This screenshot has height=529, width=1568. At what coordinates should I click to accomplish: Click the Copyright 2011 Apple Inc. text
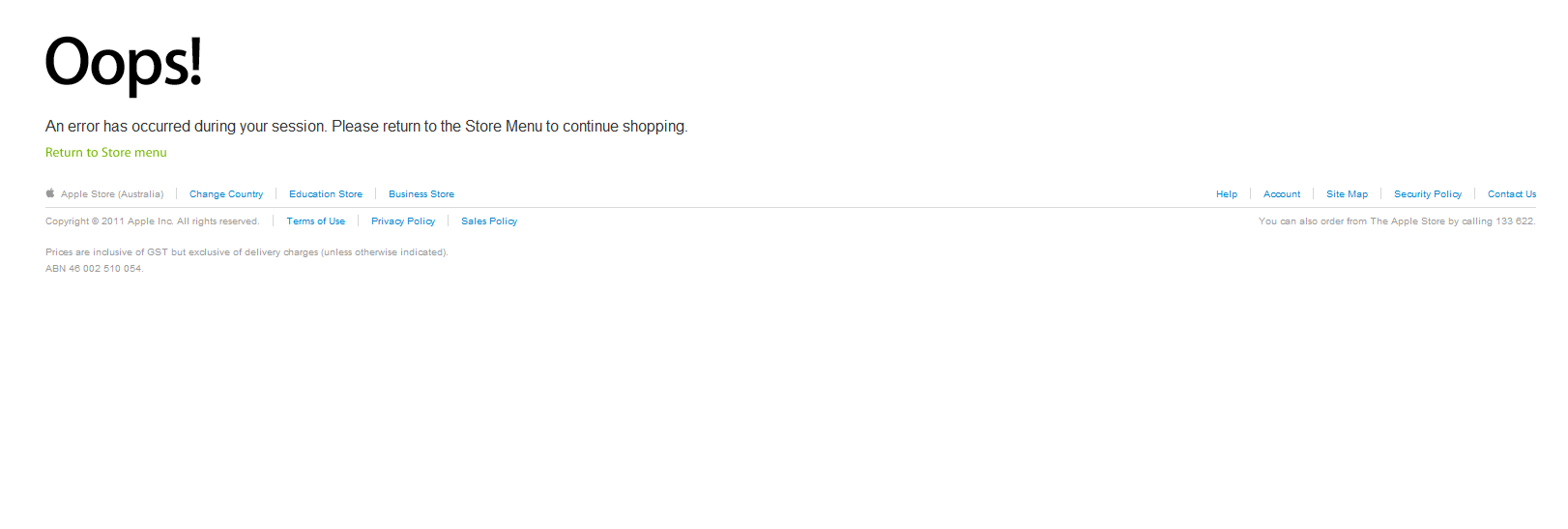click(x=153, y=221)
